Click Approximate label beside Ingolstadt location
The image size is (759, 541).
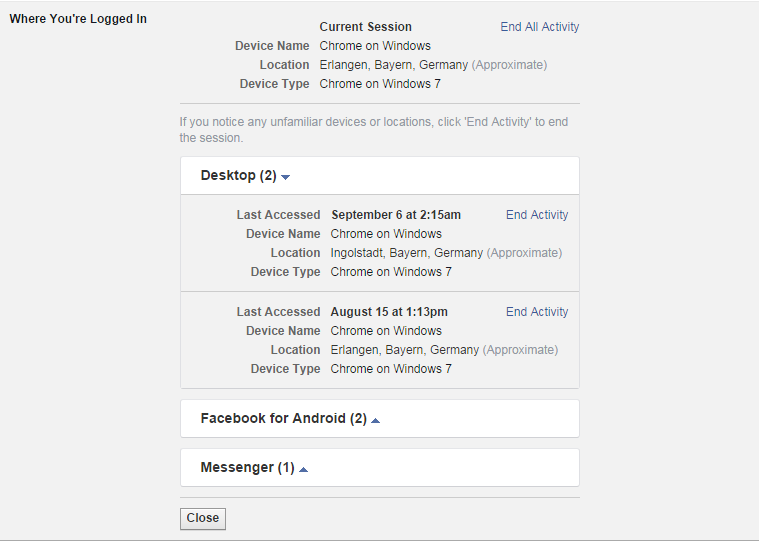(x=524, y=253)
